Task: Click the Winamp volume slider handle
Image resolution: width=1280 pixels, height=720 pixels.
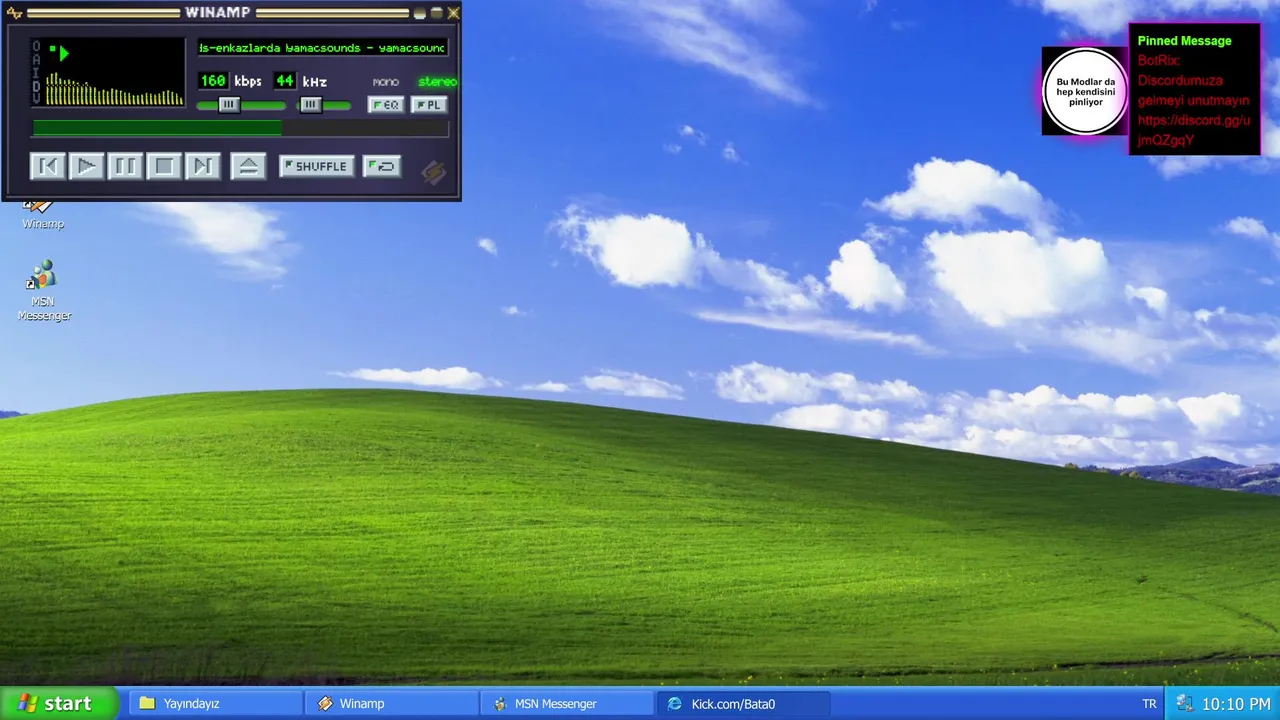Action: (x=229, y=104)
